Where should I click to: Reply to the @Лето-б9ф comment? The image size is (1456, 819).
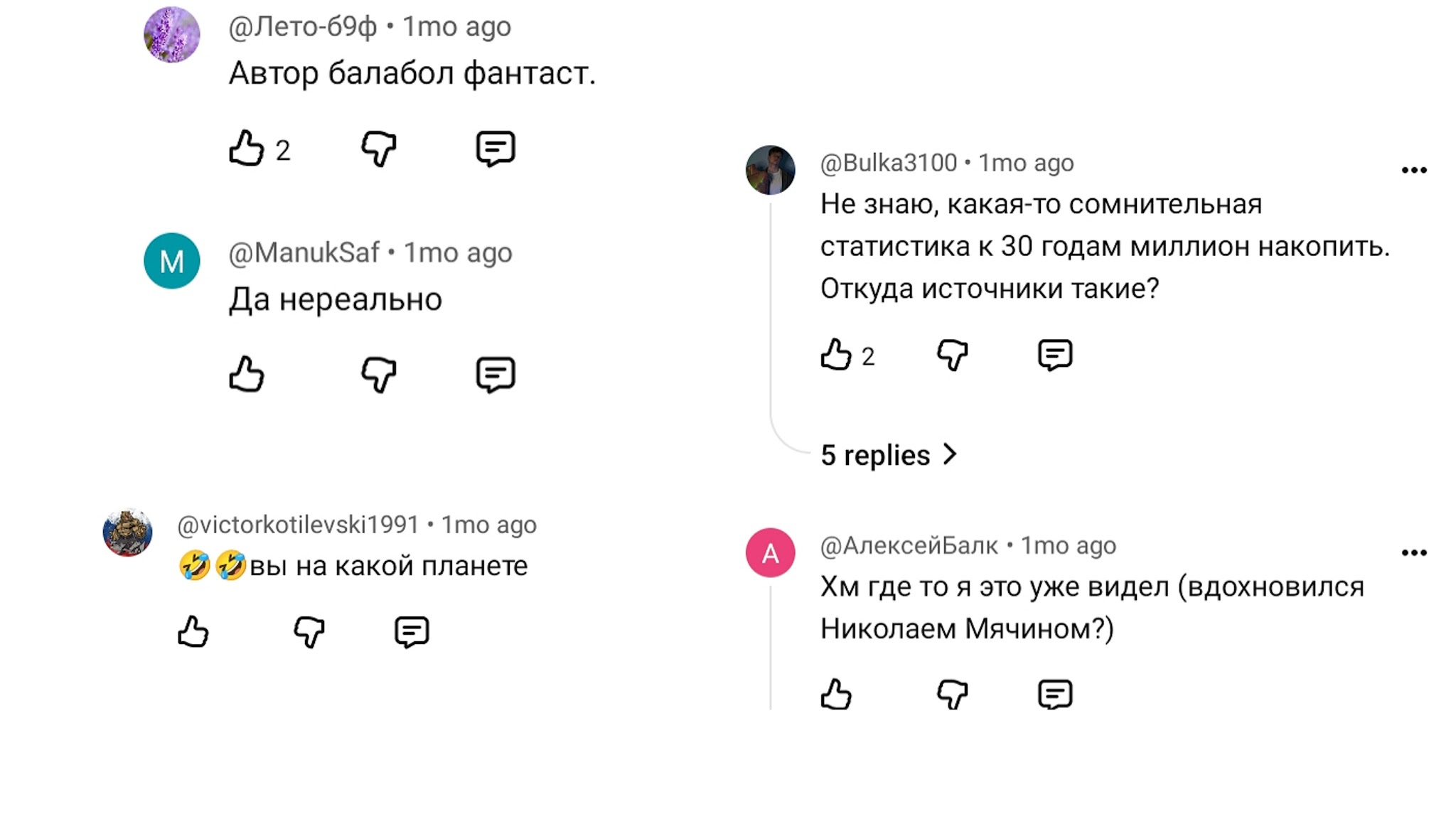click(x=496, y=149)
